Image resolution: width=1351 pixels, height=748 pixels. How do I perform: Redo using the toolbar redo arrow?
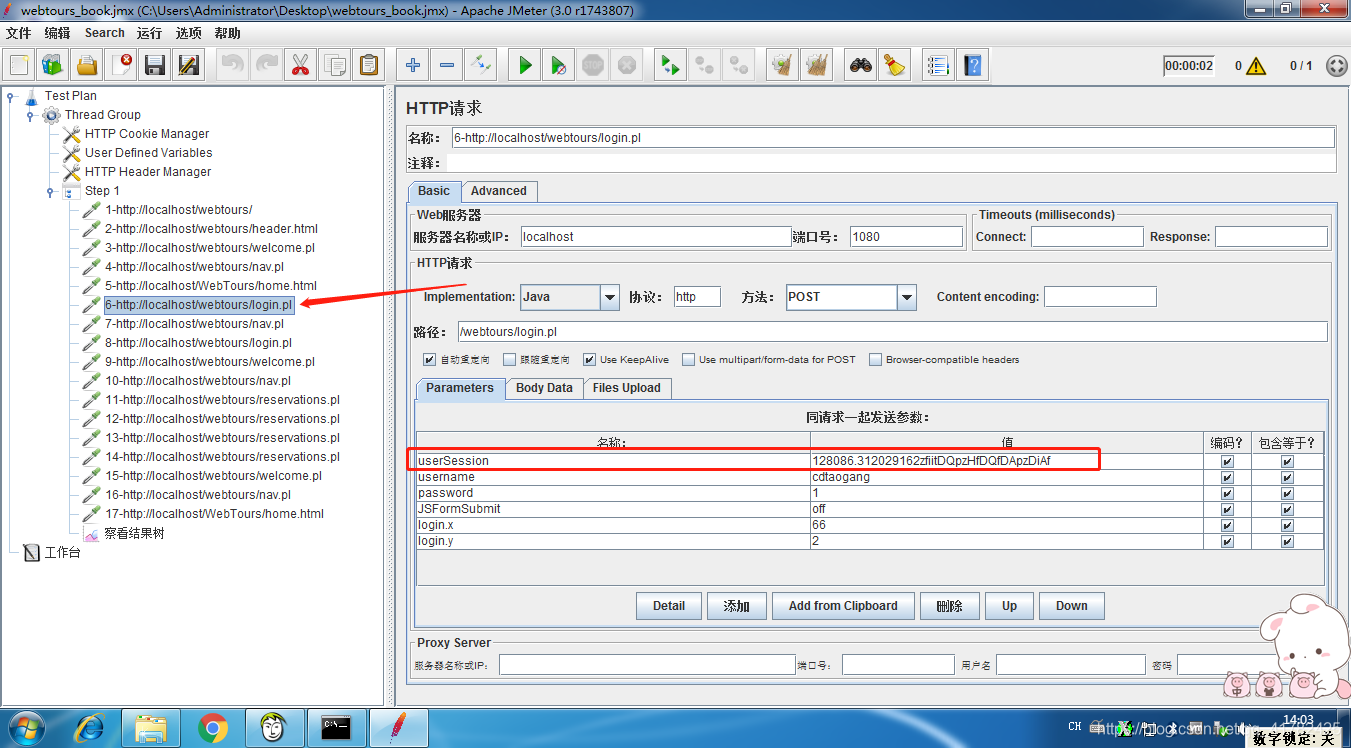click(266, 66)
